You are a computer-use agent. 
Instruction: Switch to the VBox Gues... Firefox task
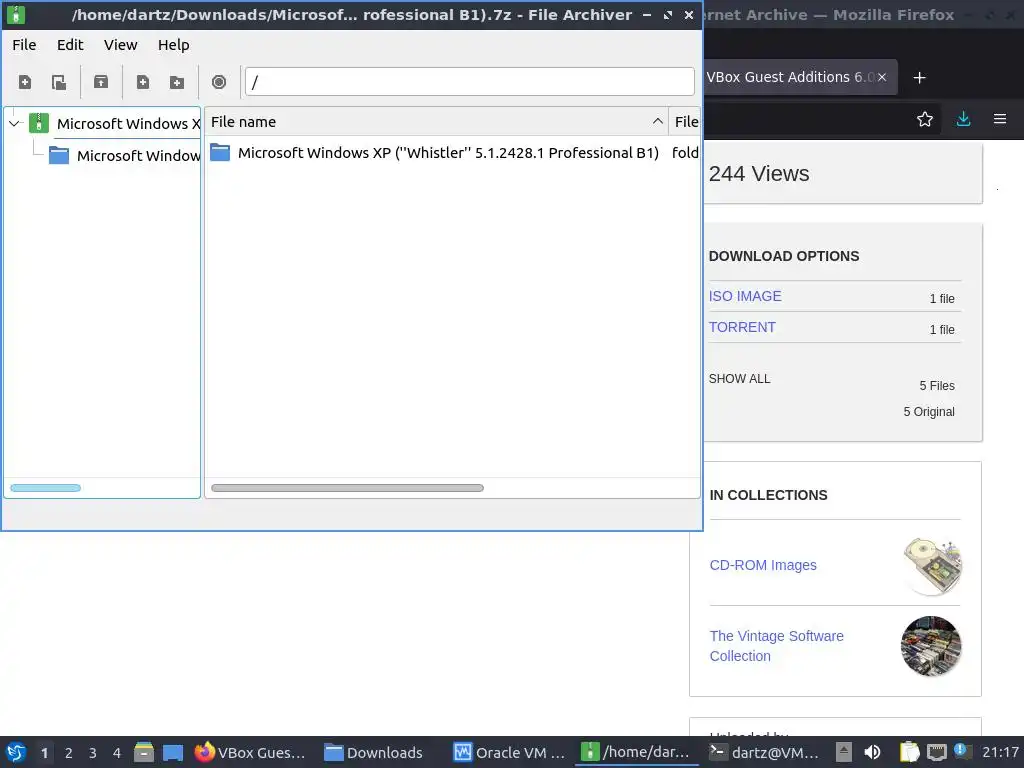(251, 752)
